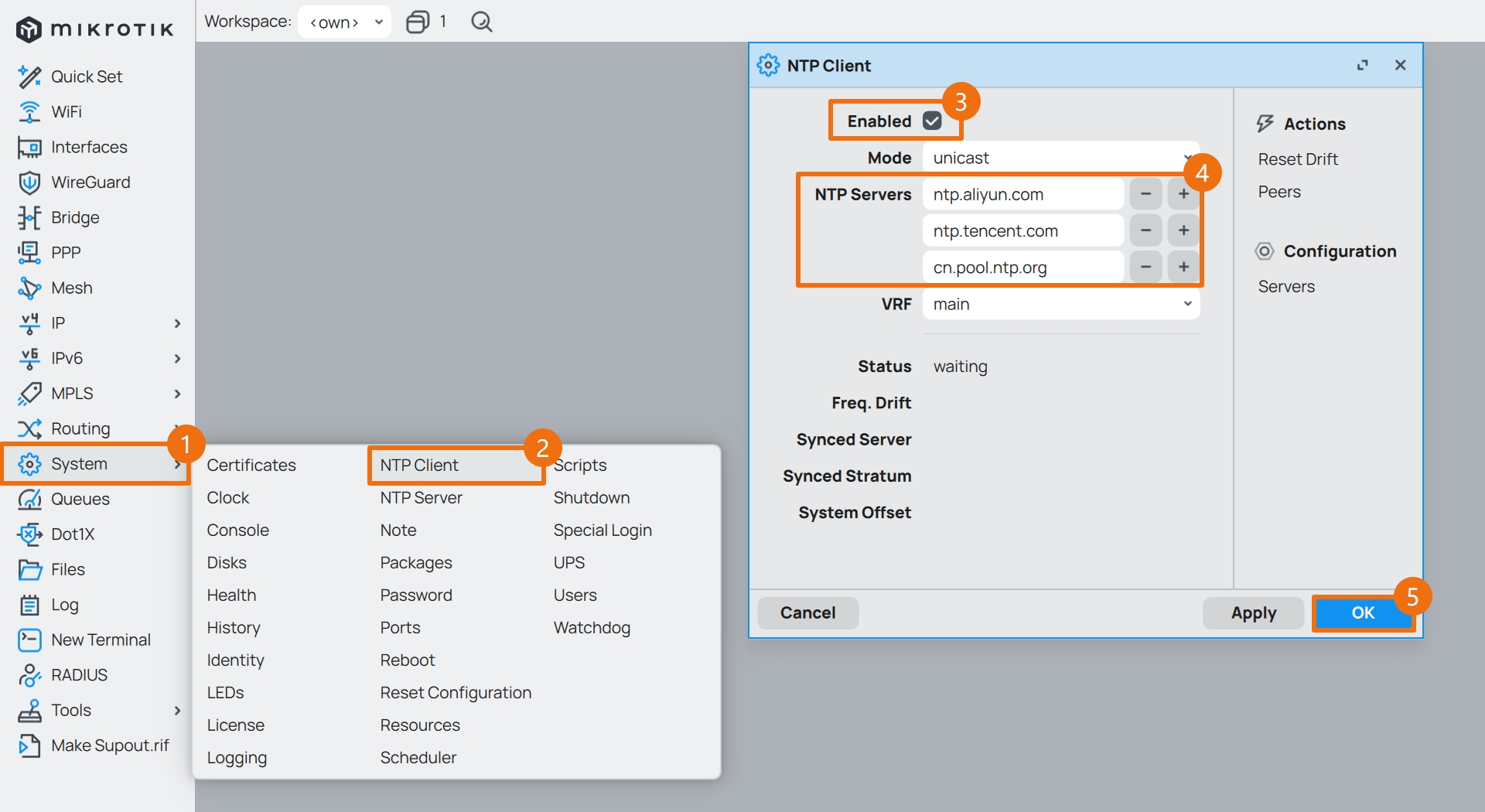The image size is (1485, 812).
Task: Click the RADIUS user icon
Action: tap(29, 675)
